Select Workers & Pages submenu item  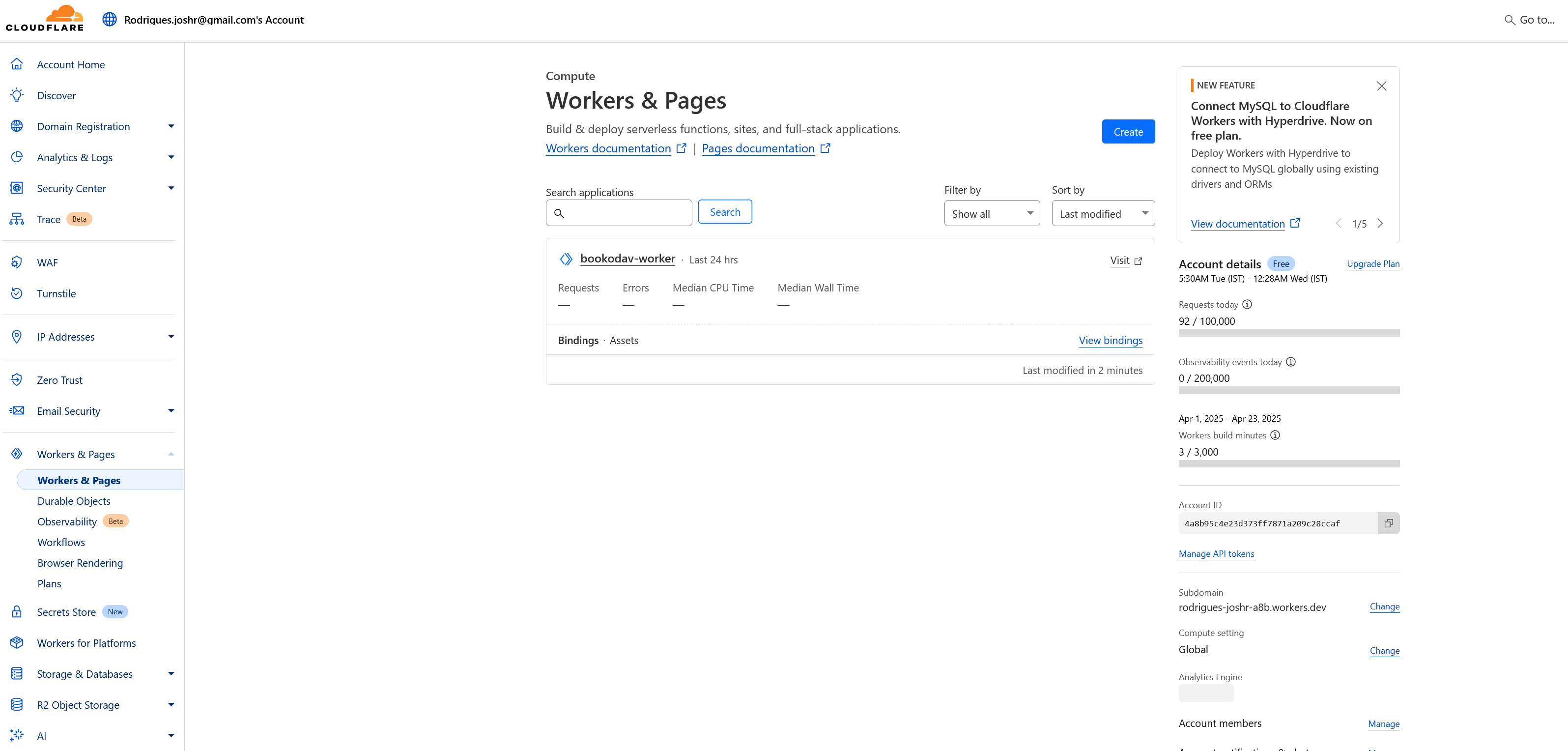(100, 480)
